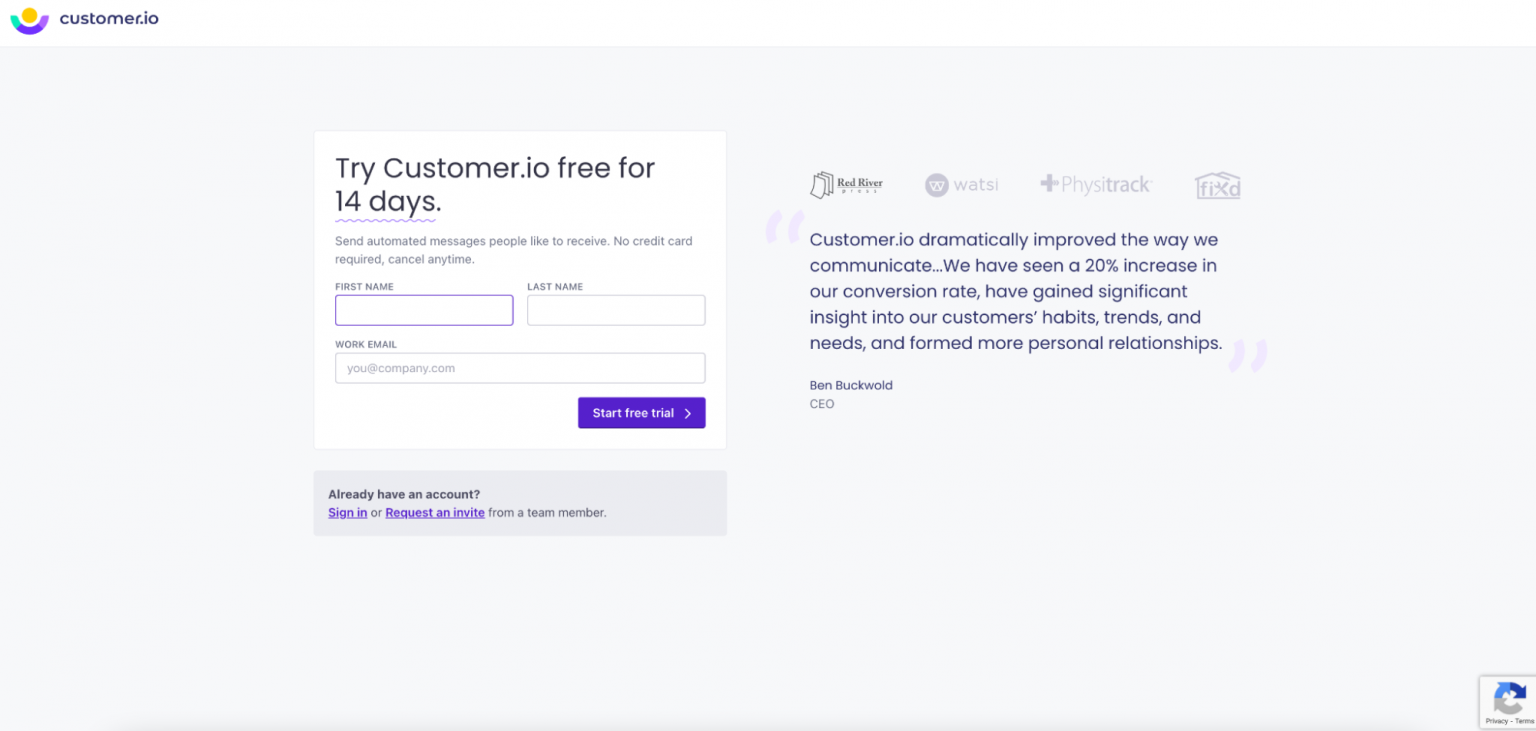Select the Red River Press company logo
Image resolution: width=1536 pixels, height=731 pixels.
click(845, 184)
